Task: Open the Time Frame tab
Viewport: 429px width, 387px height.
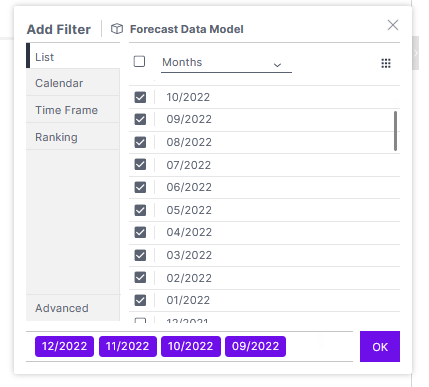Action: [x=73, y=110]
